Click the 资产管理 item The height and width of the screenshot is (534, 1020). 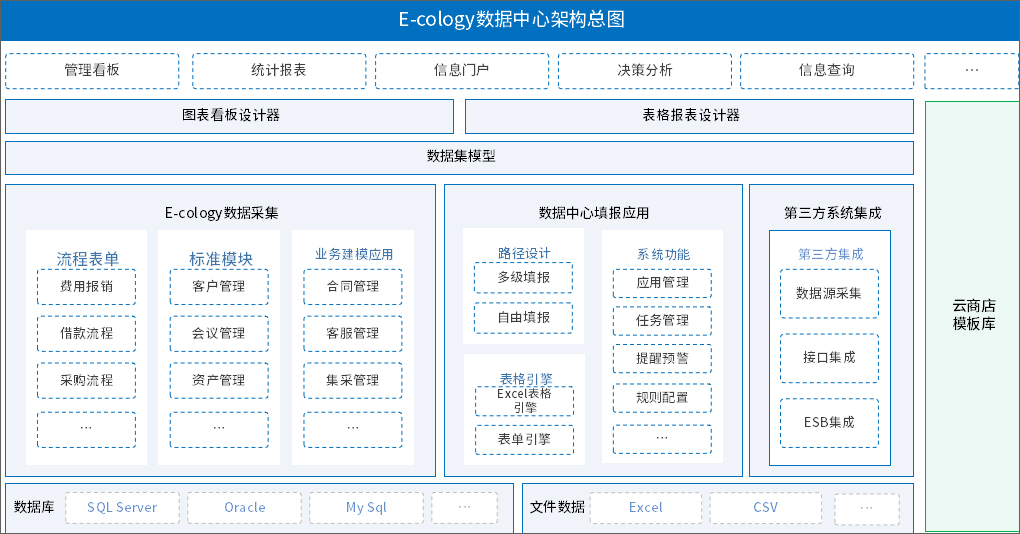(x=219, y=380)
